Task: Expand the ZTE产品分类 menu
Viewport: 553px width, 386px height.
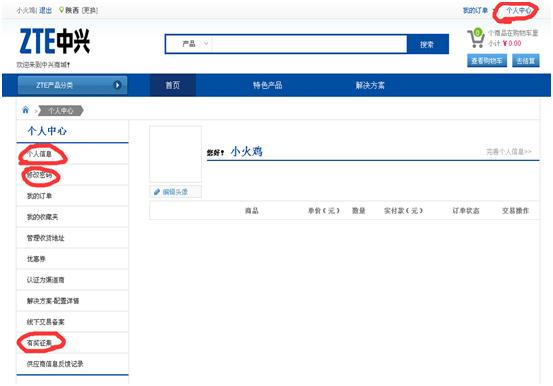Action: (x=72, y=85)
